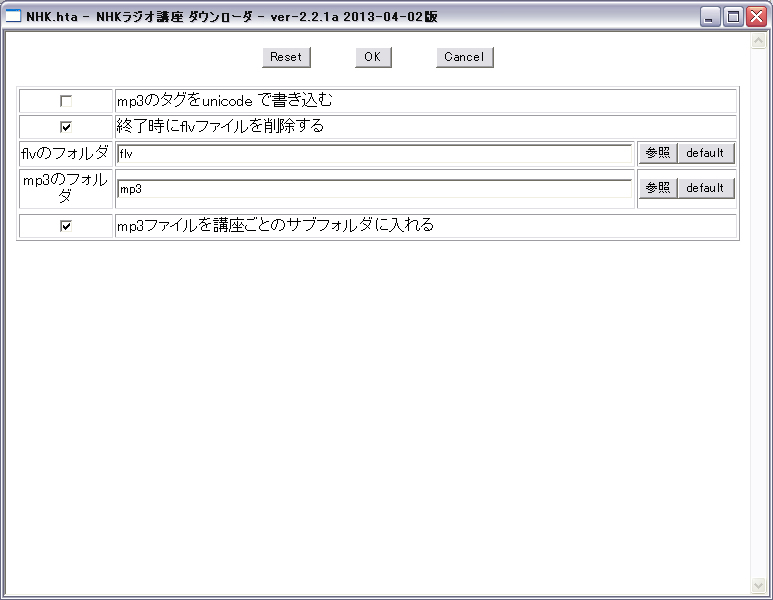Click label 'mp3ファイルを講座ごとのサブフォルダに入れる'
Screen dimensions: 773x600
[275, 225]
